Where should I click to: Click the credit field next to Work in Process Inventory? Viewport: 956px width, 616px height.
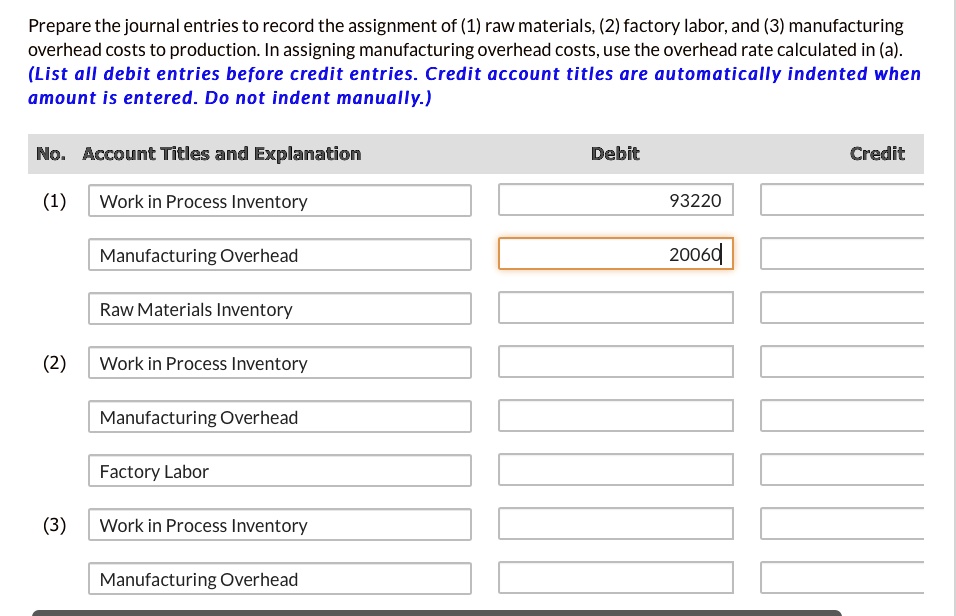coord(850,199)
